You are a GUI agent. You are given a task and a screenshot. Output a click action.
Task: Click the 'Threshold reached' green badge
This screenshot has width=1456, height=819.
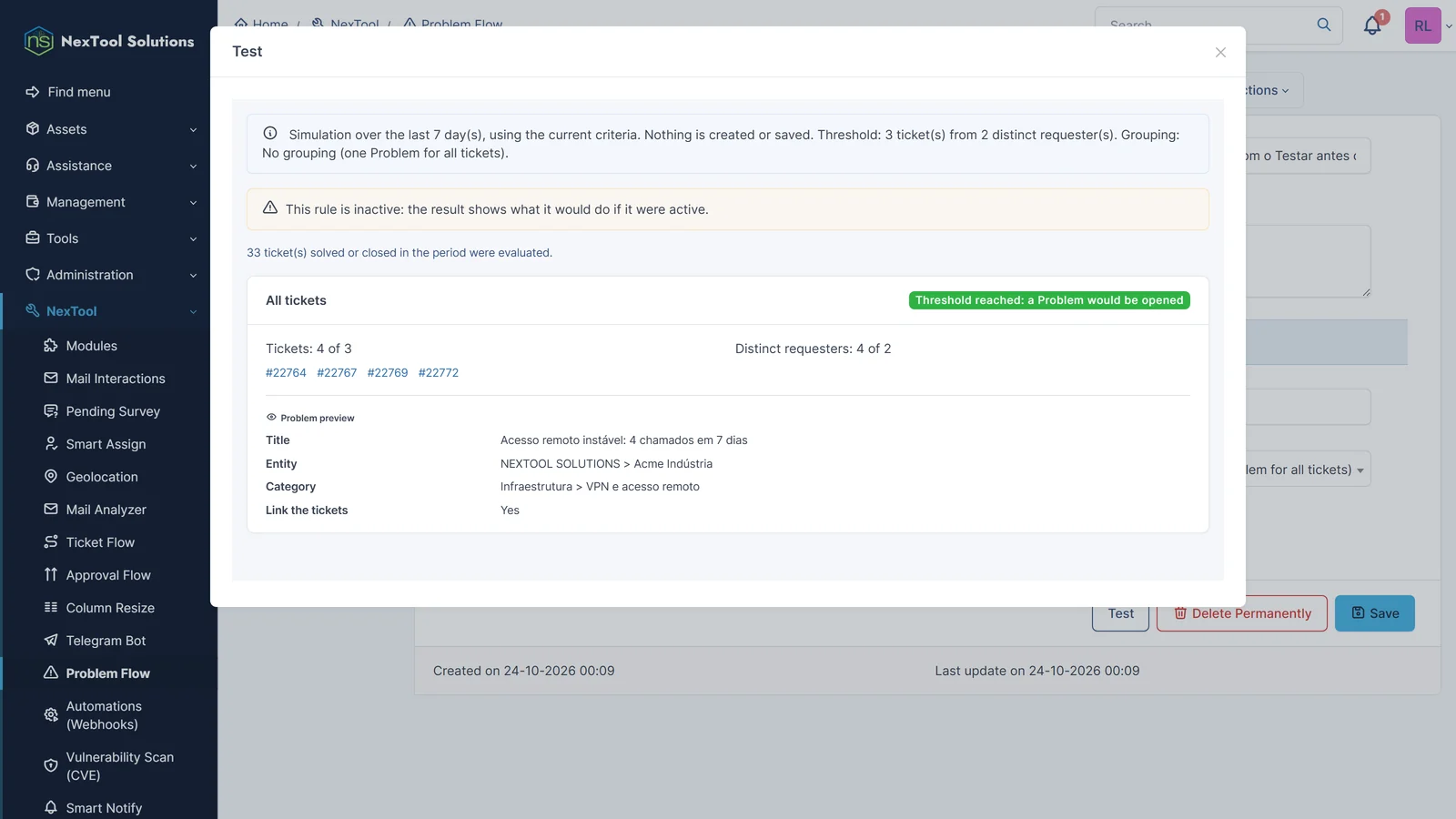click(1049, 300)
